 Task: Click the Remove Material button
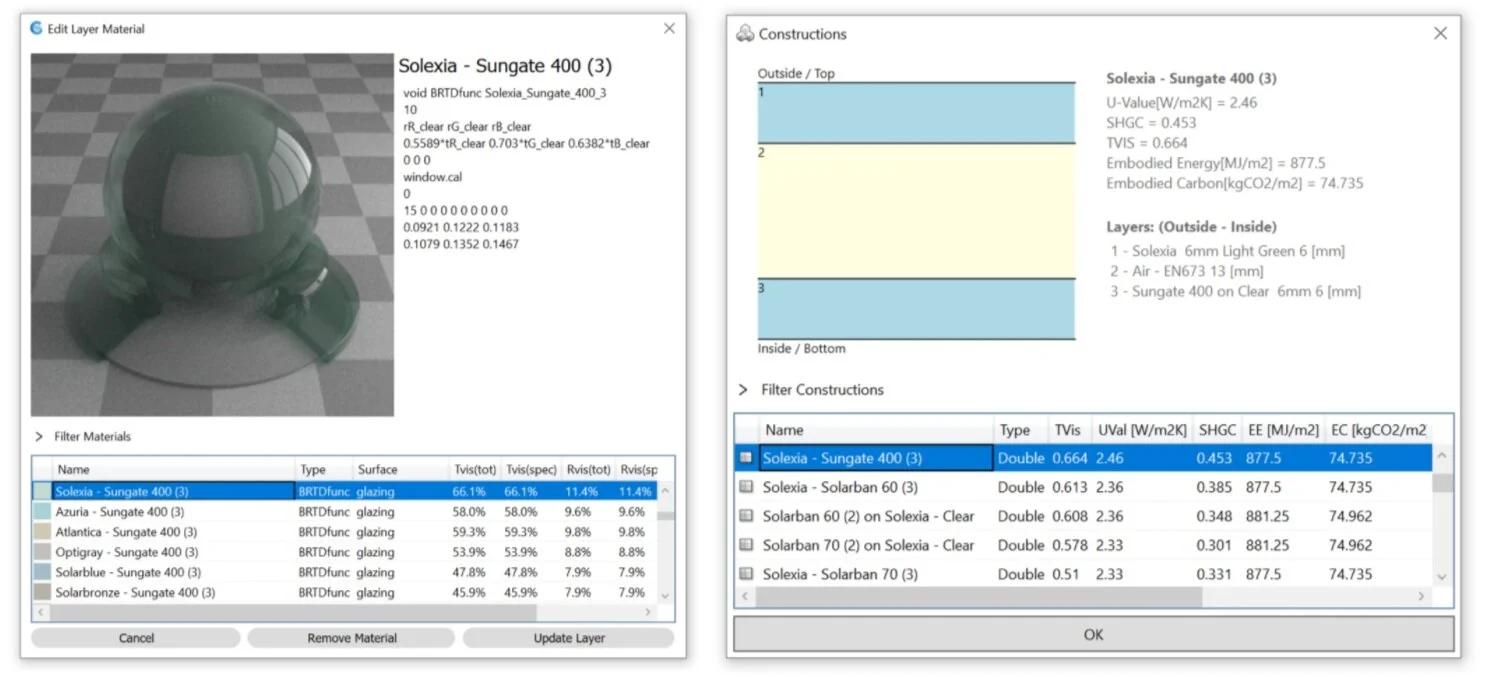tap(352, 638)
